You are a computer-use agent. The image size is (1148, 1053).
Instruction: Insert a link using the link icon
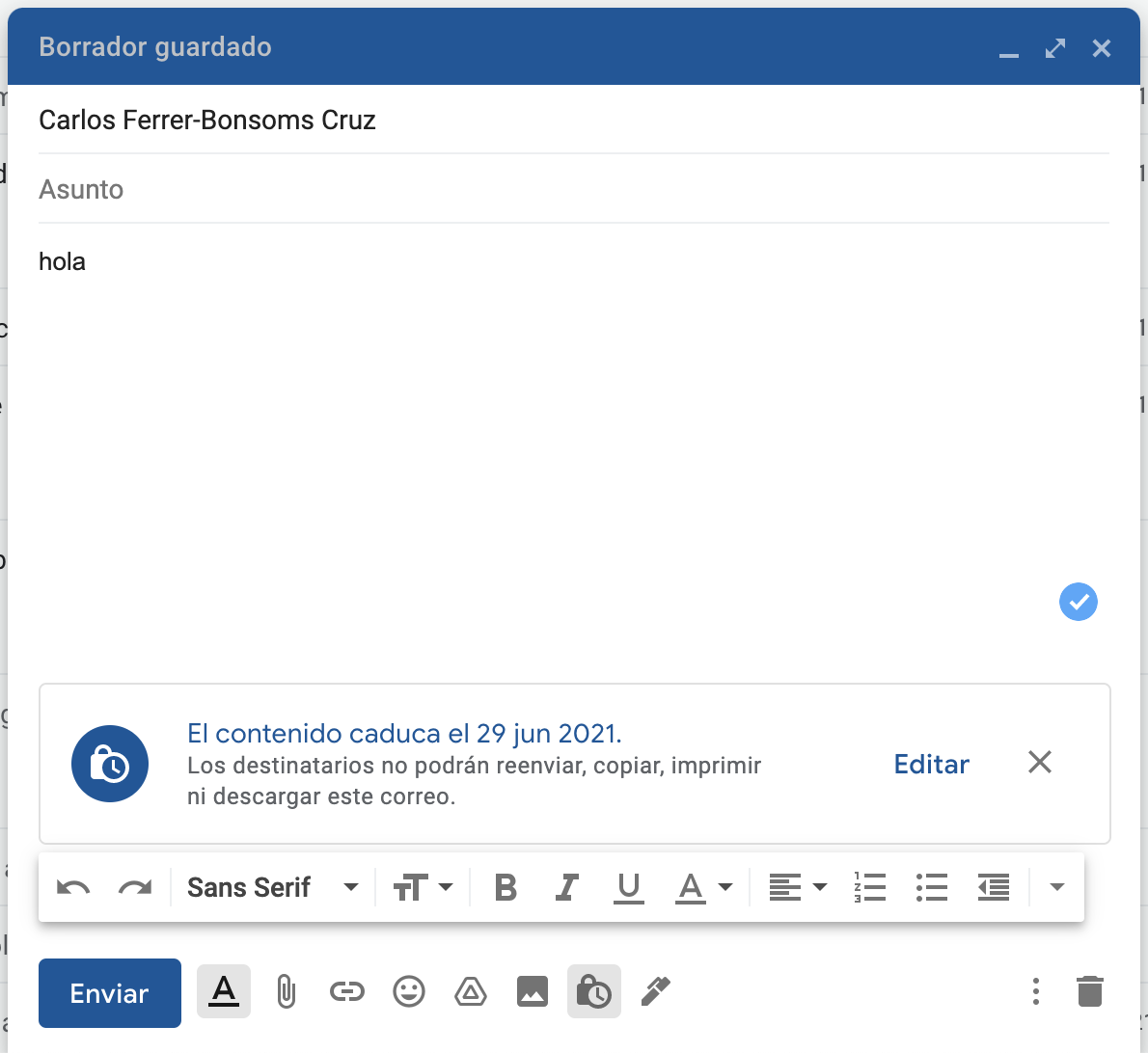pyautogui.click(x=347, y=991)
